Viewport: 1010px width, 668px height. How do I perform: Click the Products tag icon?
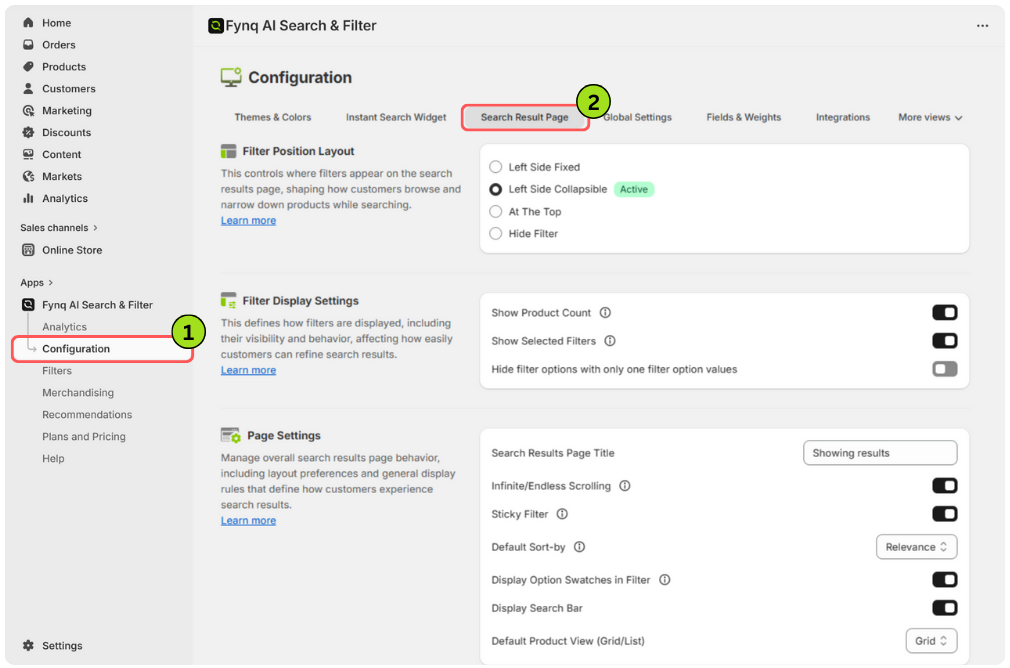point(28,66)
